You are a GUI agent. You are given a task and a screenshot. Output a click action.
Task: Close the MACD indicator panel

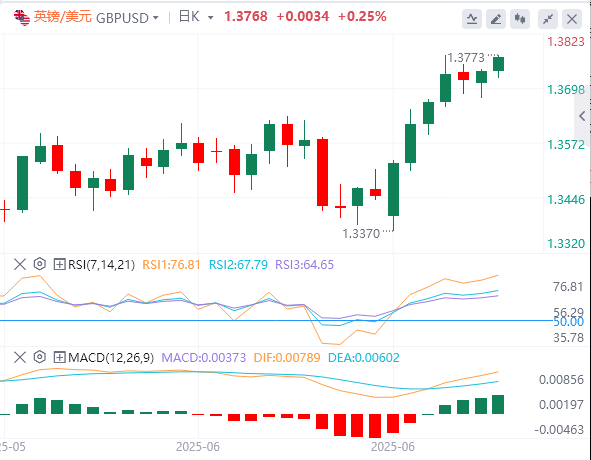click(x=20, y=357)
